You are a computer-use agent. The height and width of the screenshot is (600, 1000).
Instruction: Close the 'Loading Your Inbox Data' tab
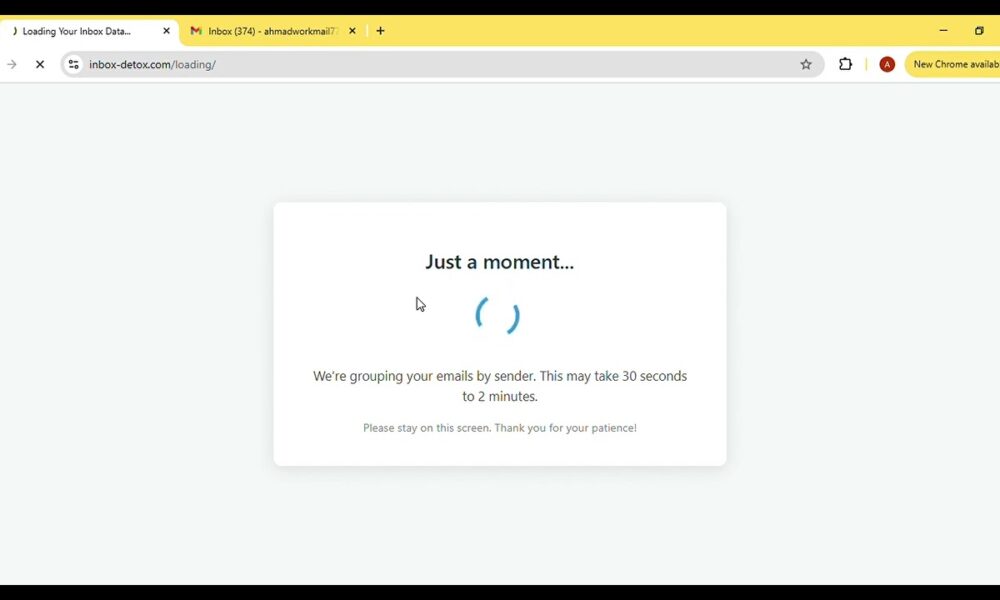[x=167, y=31]
